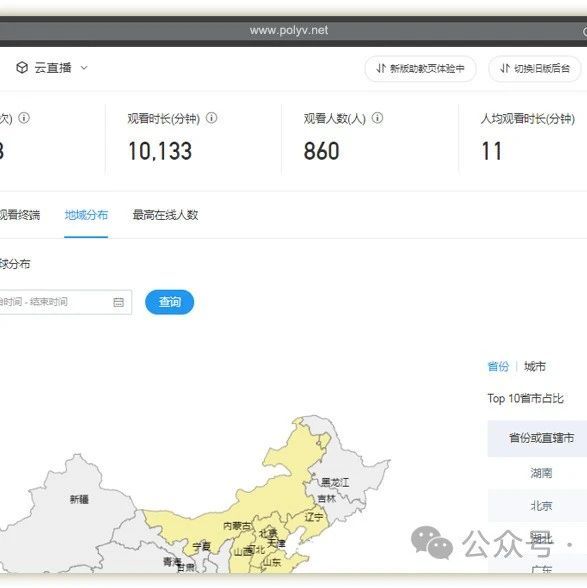Click the info icon beside 次)

coord(24,118)
